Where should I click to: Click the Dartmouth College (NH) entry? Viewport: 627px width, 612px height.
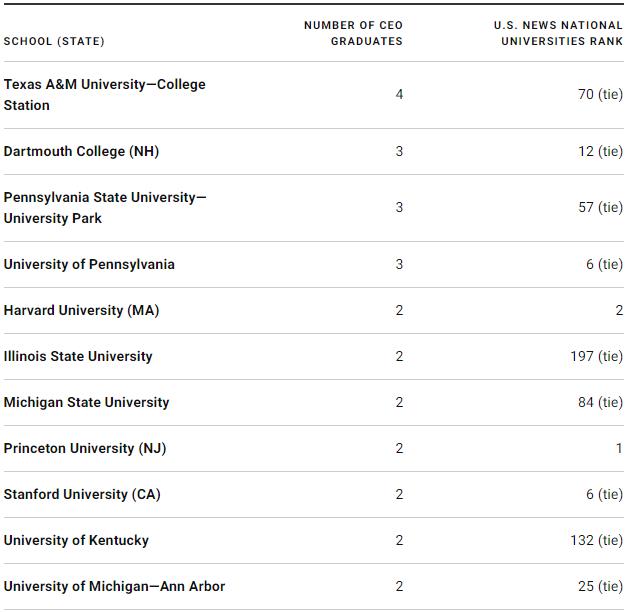tap(81, 151)
